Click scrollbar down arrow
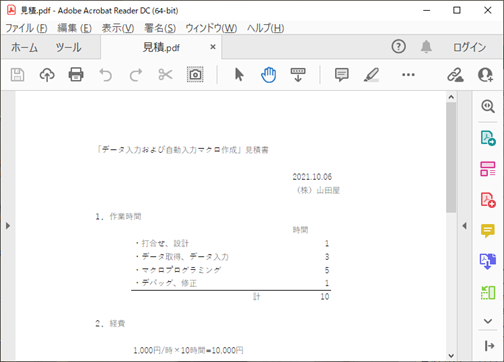This screenshot has width=504, height=362. [x=451, y=356]
